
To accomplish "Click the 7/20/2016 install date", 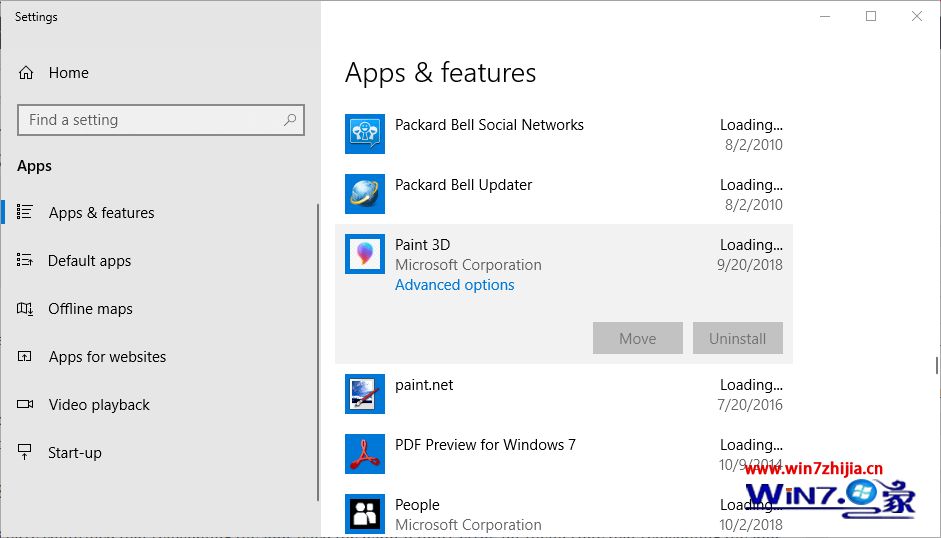I will [x=750, y=404].
